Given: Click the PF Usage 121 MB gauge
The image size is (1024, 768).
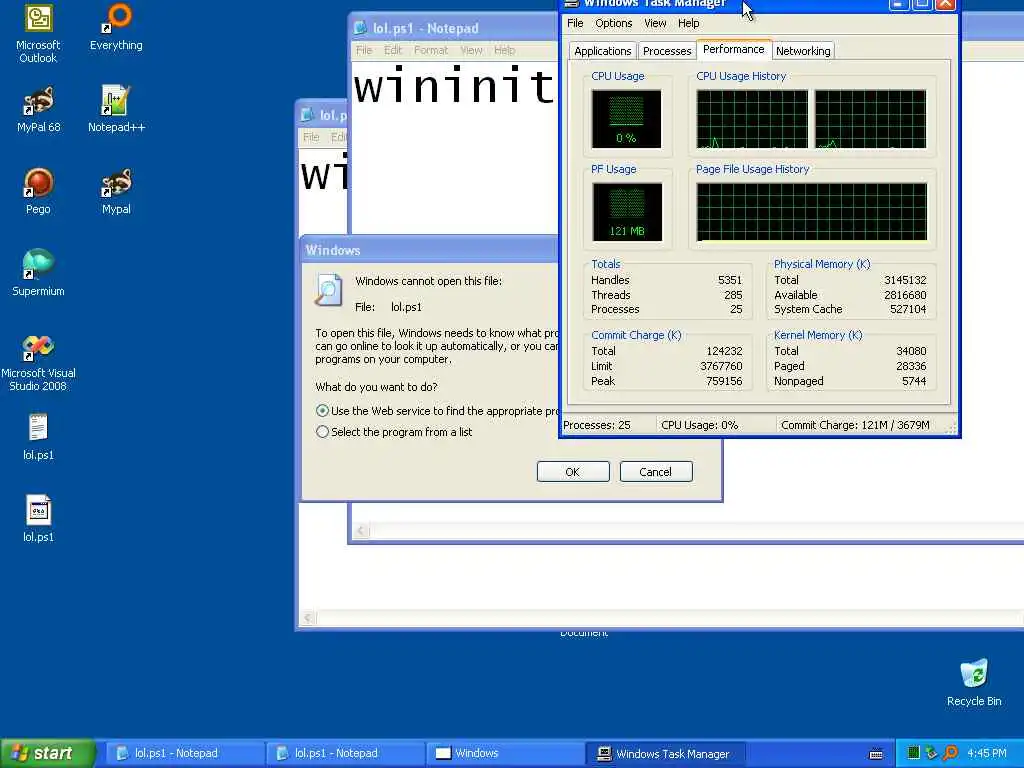Looking at the screenshot, I should click(x=627, y=212).
